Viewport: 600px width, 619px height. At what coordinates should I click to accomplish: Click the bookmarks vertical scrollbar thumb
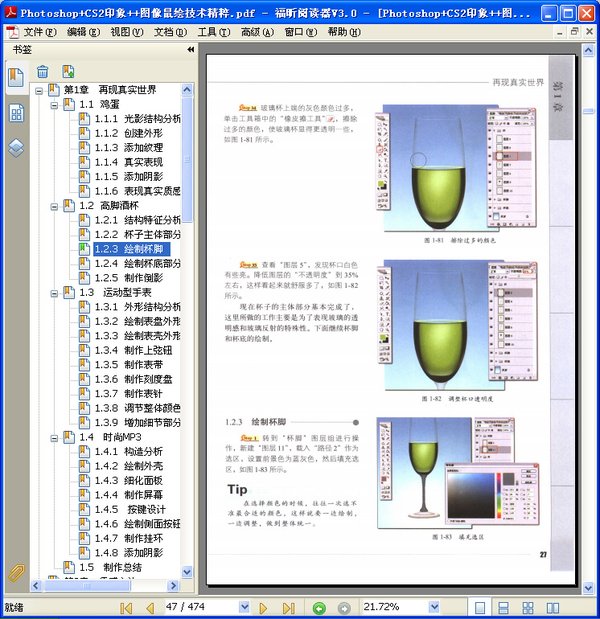(187, 160)
